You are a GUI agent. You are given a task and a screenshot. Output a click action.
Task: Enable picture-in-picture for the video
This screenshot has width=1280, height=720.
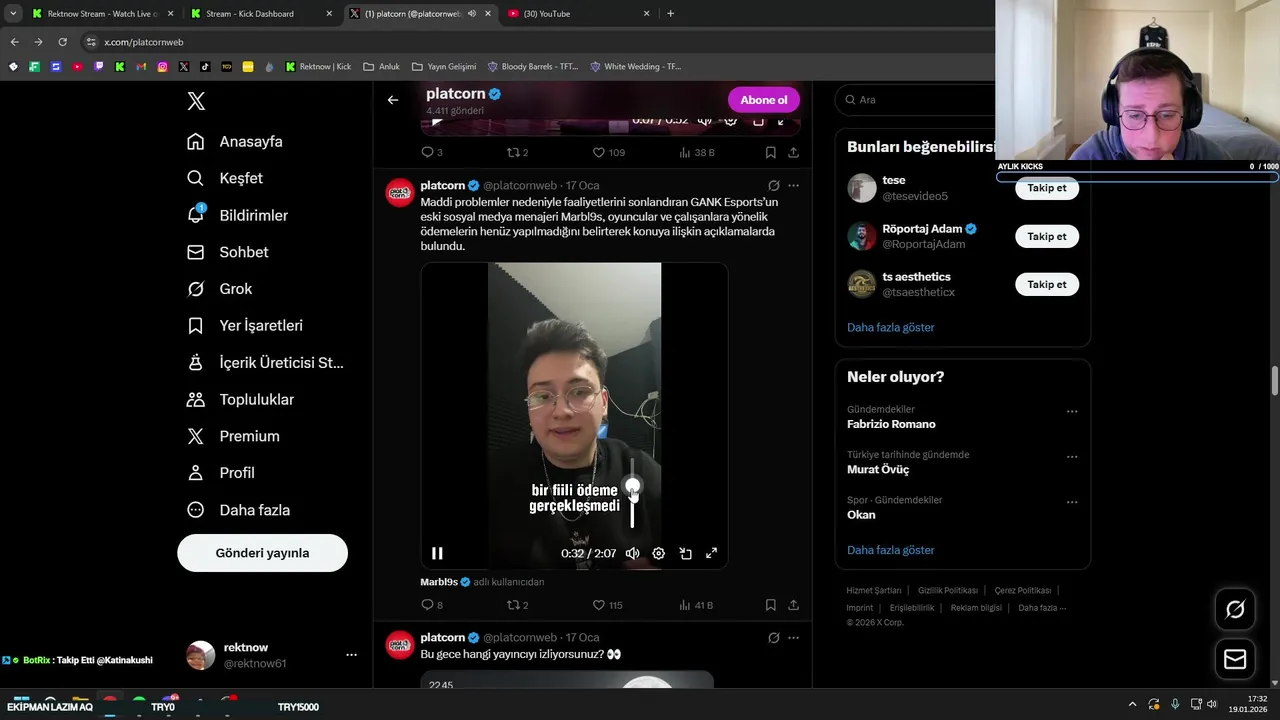[685, 553]
